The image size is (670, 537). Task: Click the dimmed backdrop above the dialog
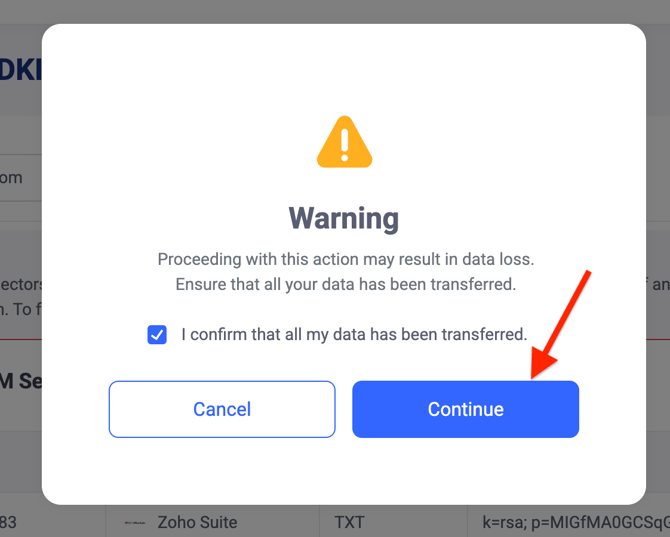coord(335,11)
